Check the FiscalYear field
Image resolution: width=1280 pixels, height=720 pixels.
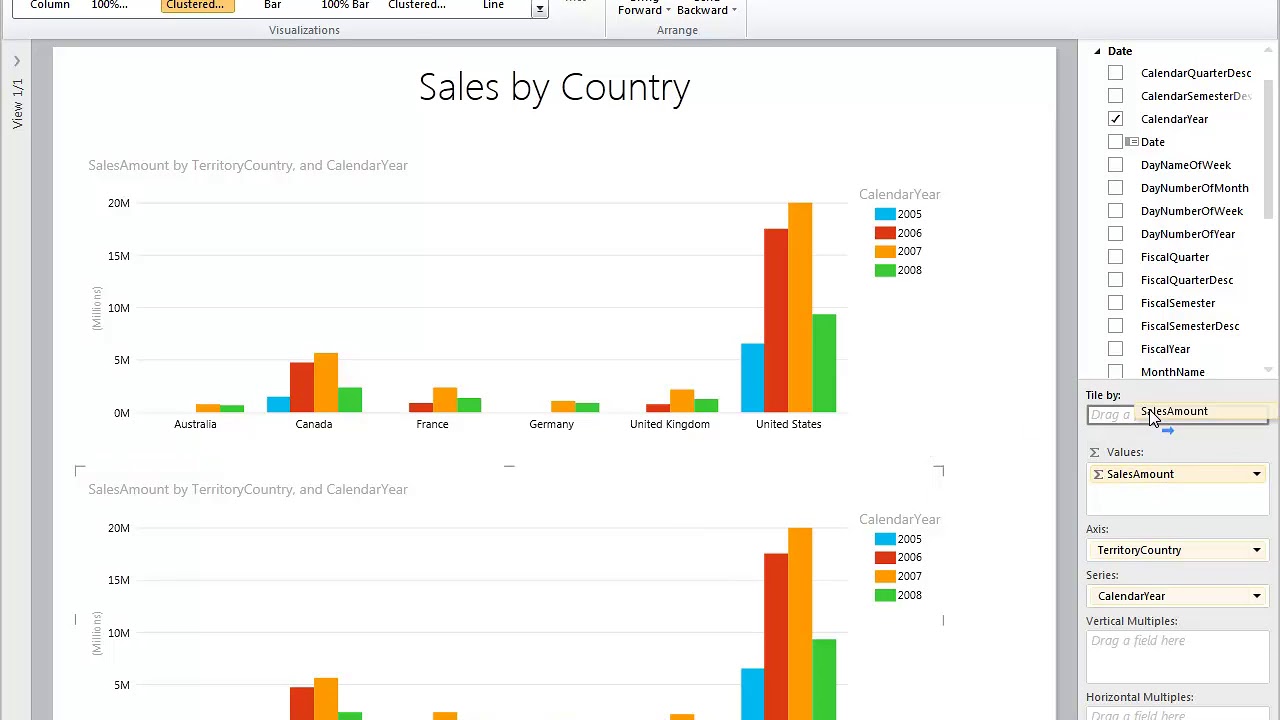pos(1115,349)
